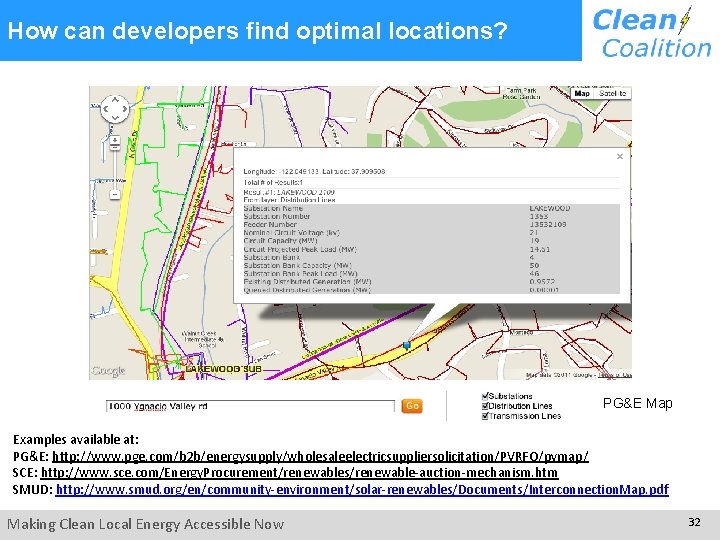Open the SCE renewable auction mechanism link

(299, 472)
